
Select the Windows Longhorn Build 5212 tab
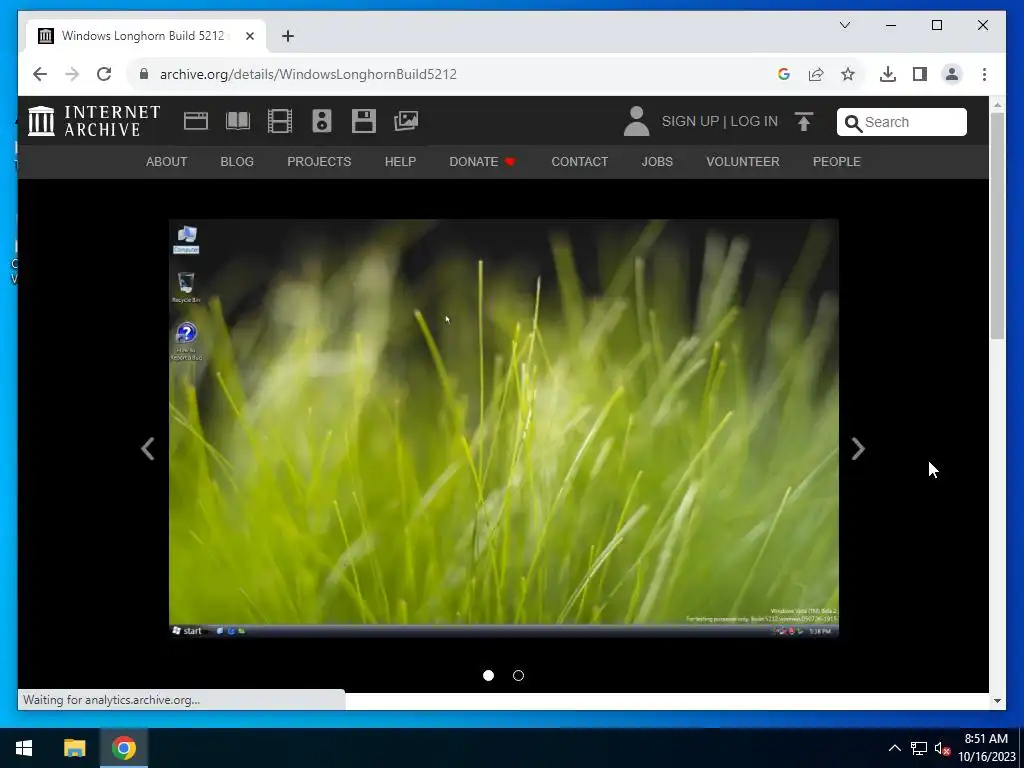click(x=146, y=36)
